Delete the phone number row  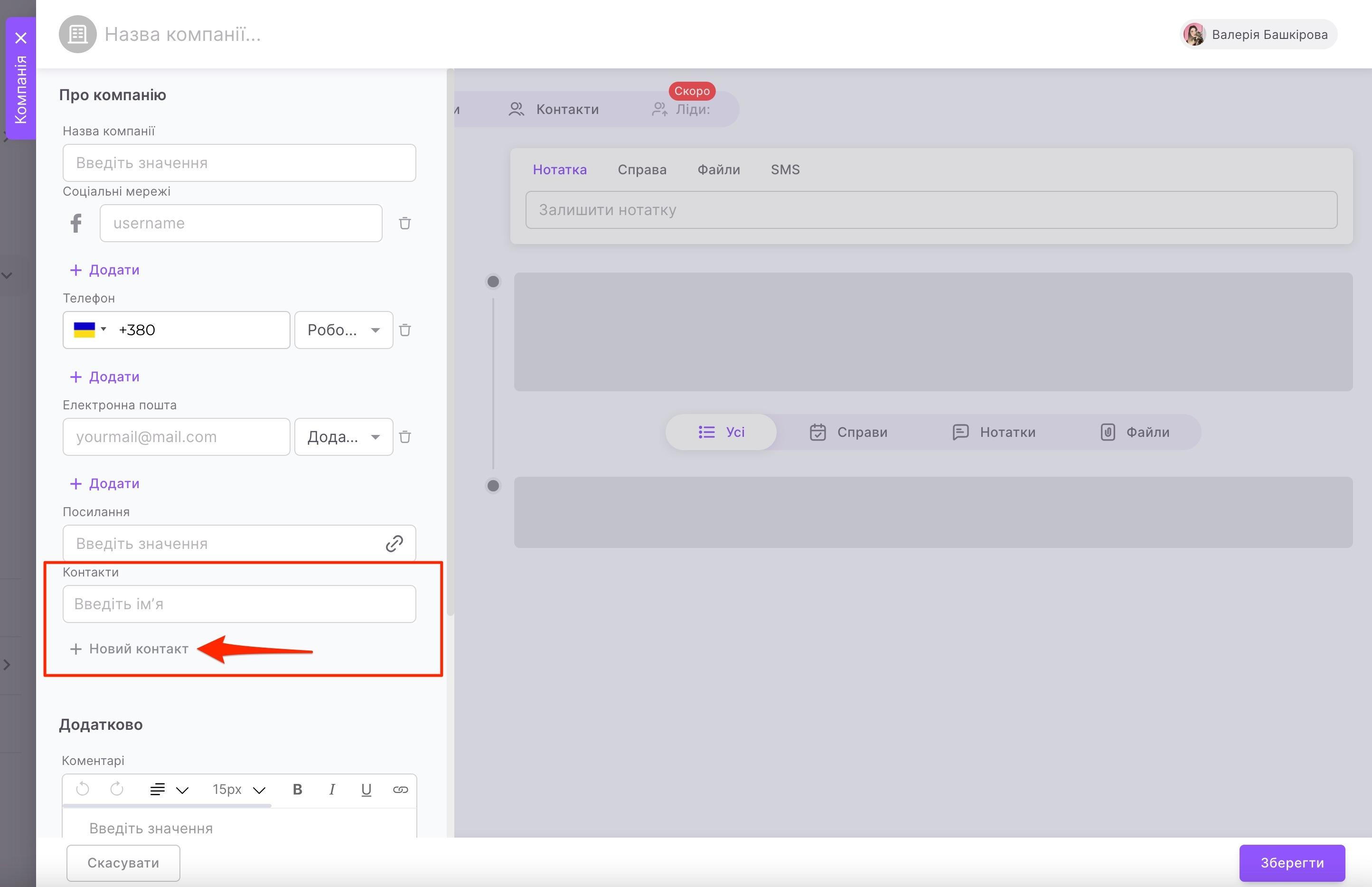pos(405,330)
